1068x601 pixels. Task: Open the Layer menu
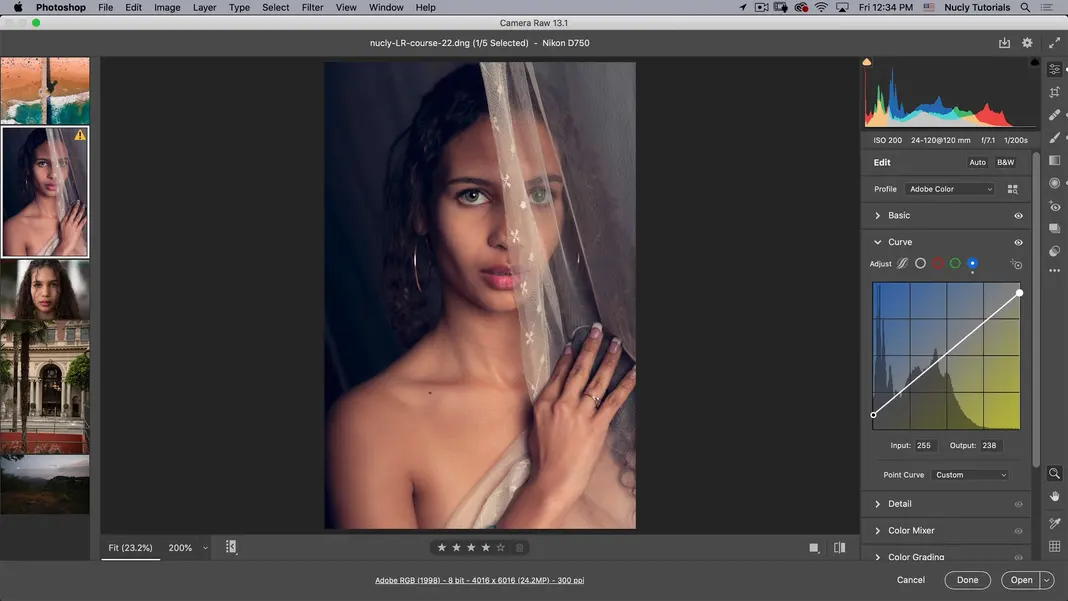204,7
